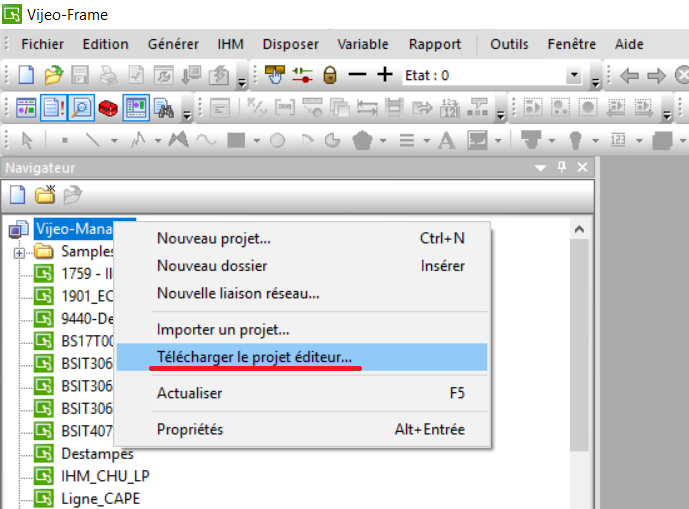Toggle the feedback zone panel icon
The width and height of the screenshot is (689, 509).
click(x=54, y=108)
